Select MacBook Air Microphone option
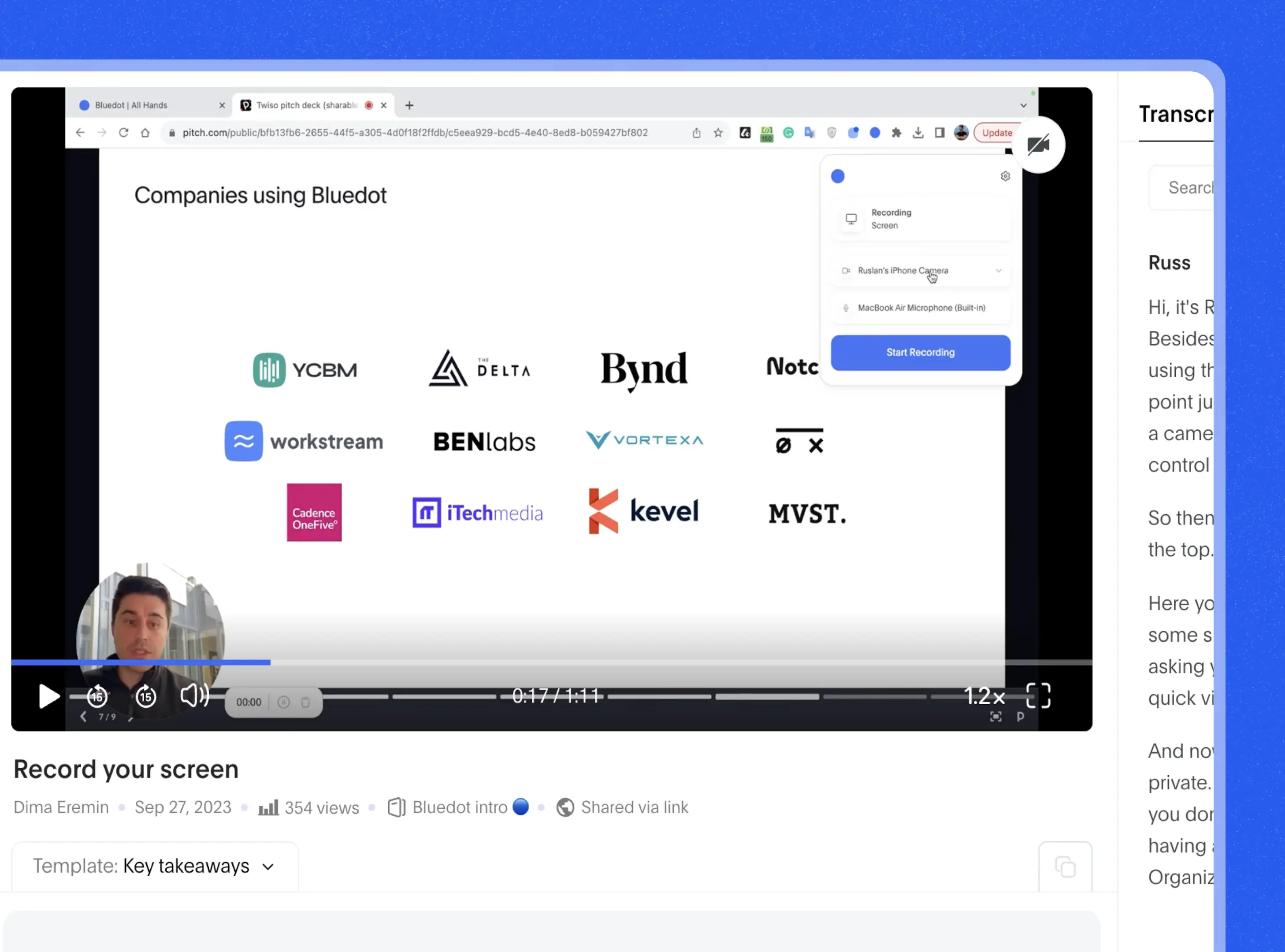 (920, 309)
